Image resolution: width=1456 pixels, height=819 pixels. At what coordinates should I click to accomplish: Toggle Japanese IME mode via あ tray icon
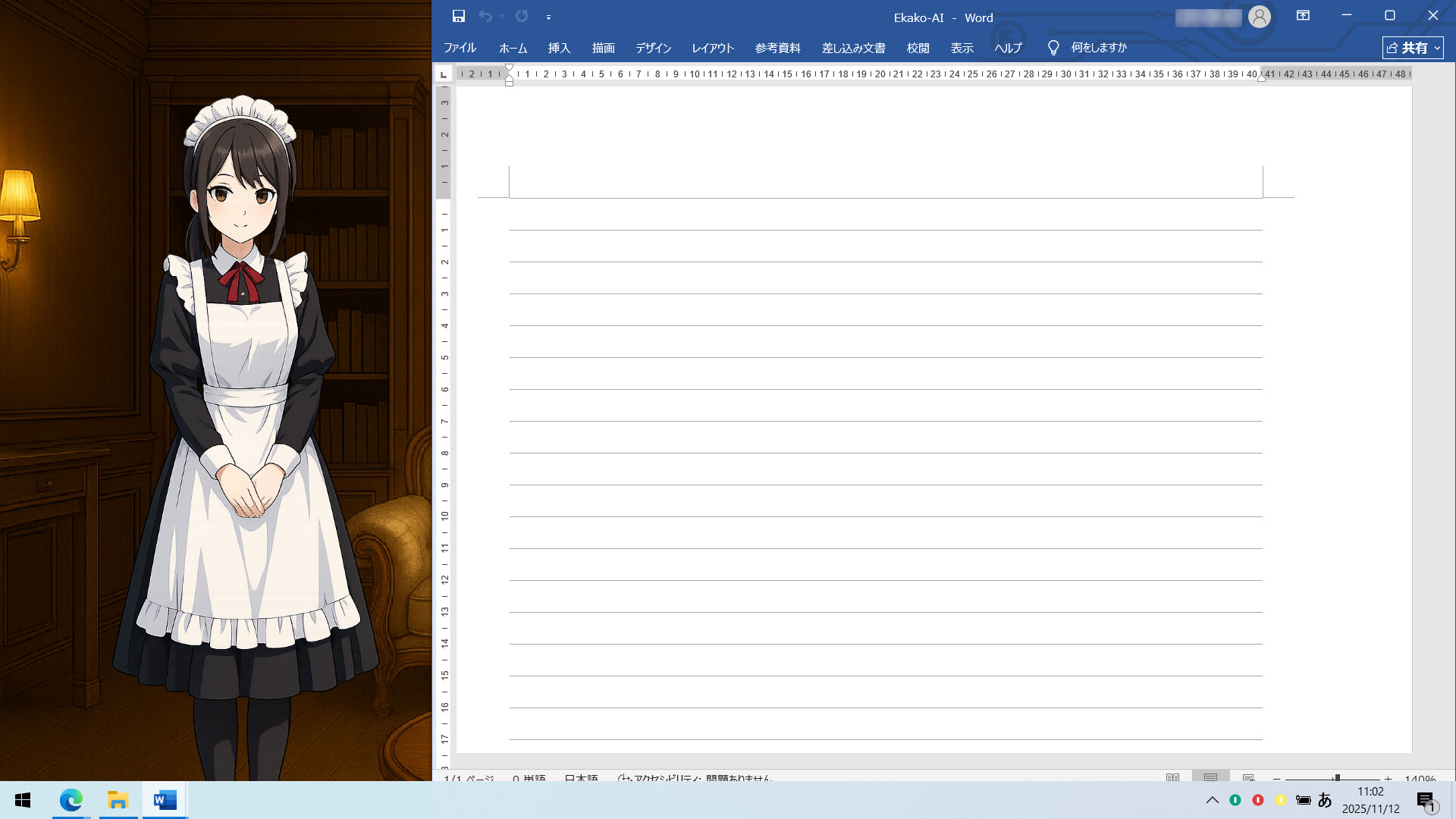(x=1323, y=800)
